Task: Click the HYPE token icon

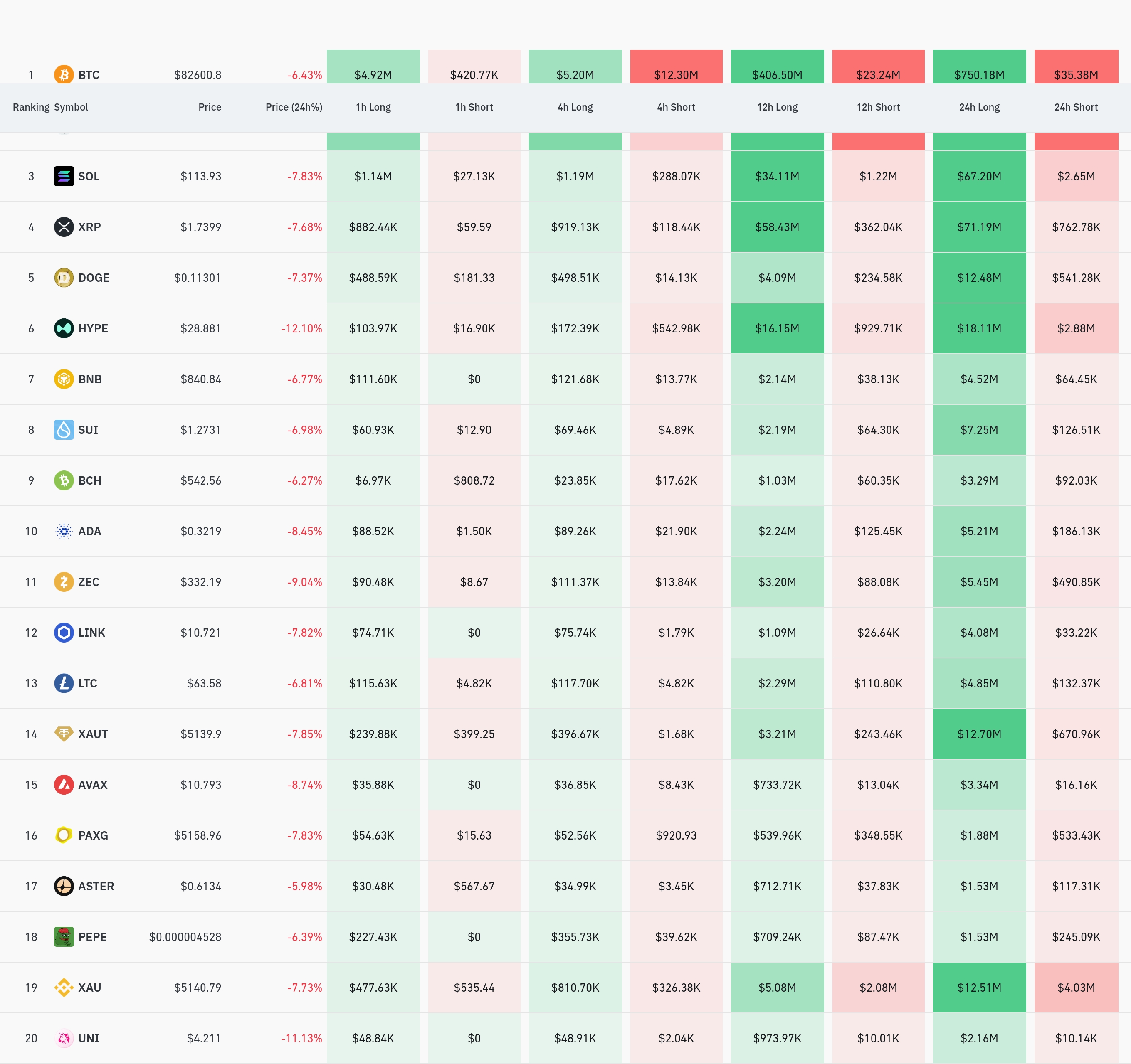Action: 64,328
